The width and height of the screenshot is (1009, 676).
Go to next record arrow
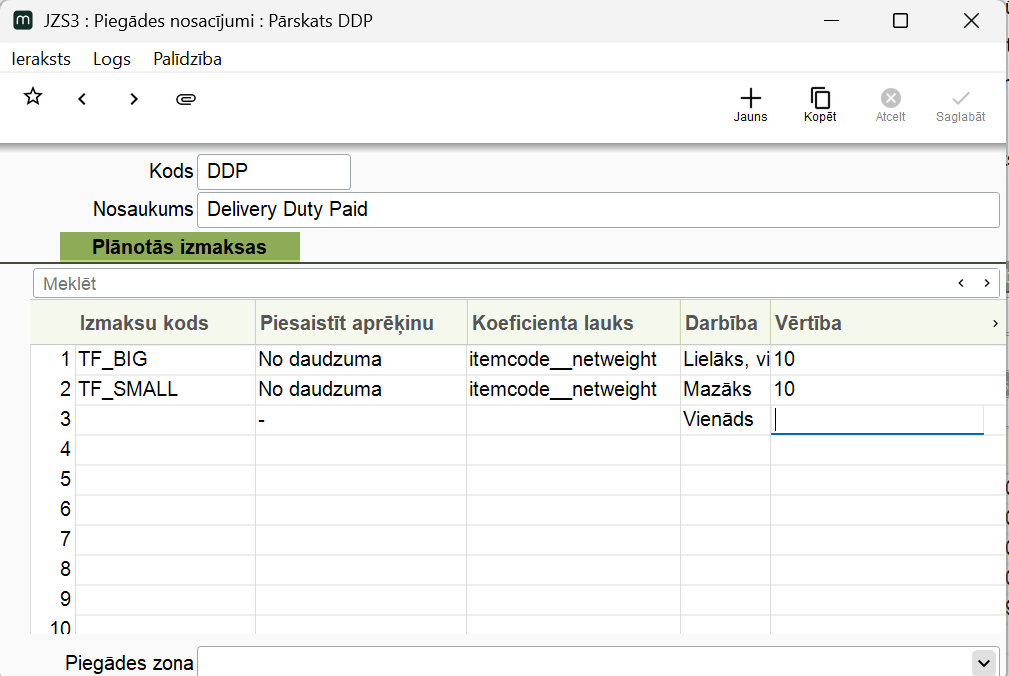coord(134,99)
